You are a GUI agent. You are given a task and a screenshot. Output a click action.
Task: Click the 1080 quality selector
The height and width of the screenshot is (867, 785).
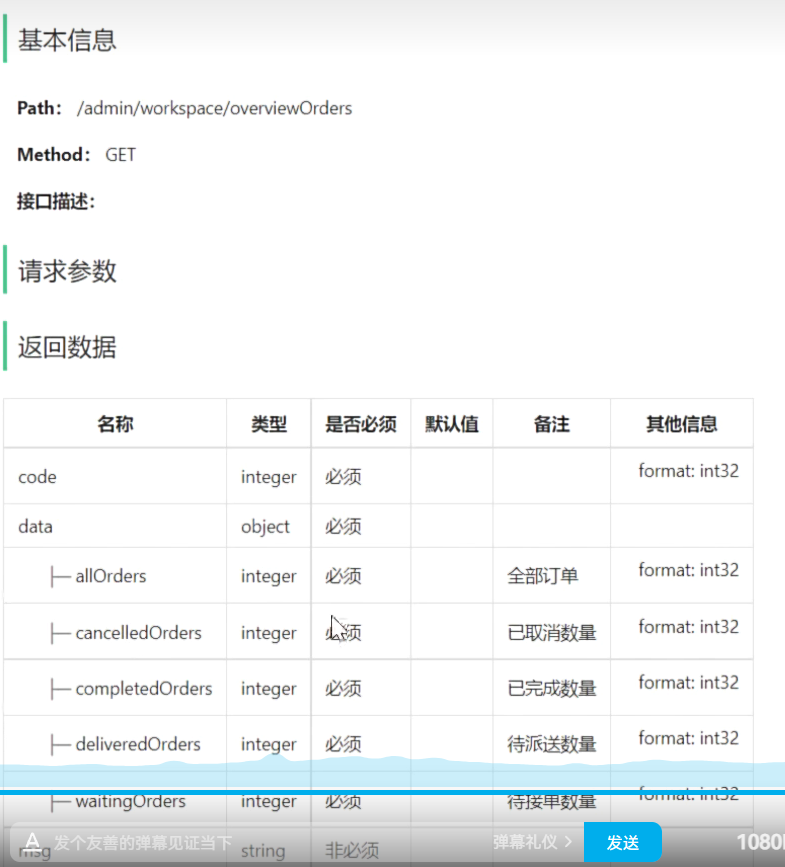[x=760, y=842]
